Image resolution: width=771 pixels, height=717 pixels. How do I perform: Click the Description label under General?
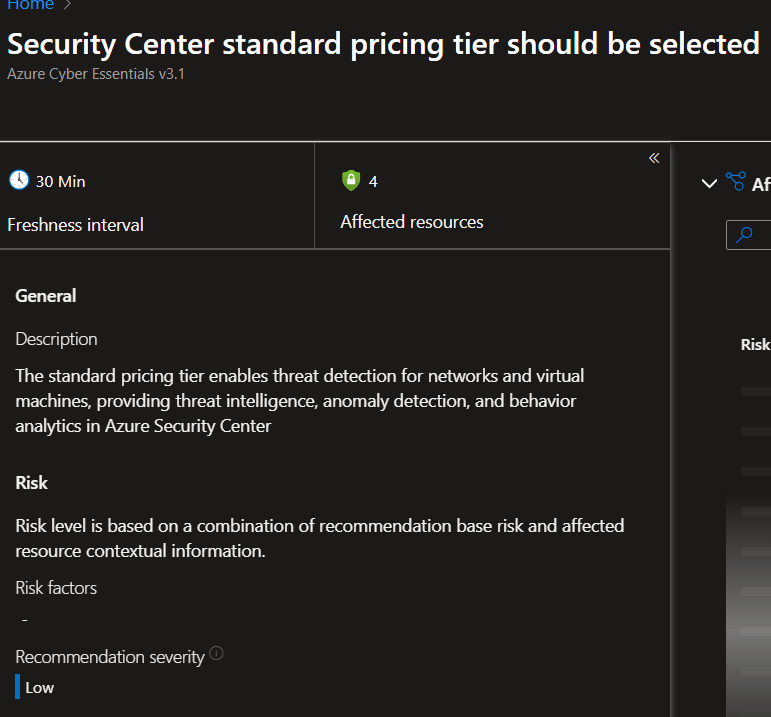click(x=56, y=339)
